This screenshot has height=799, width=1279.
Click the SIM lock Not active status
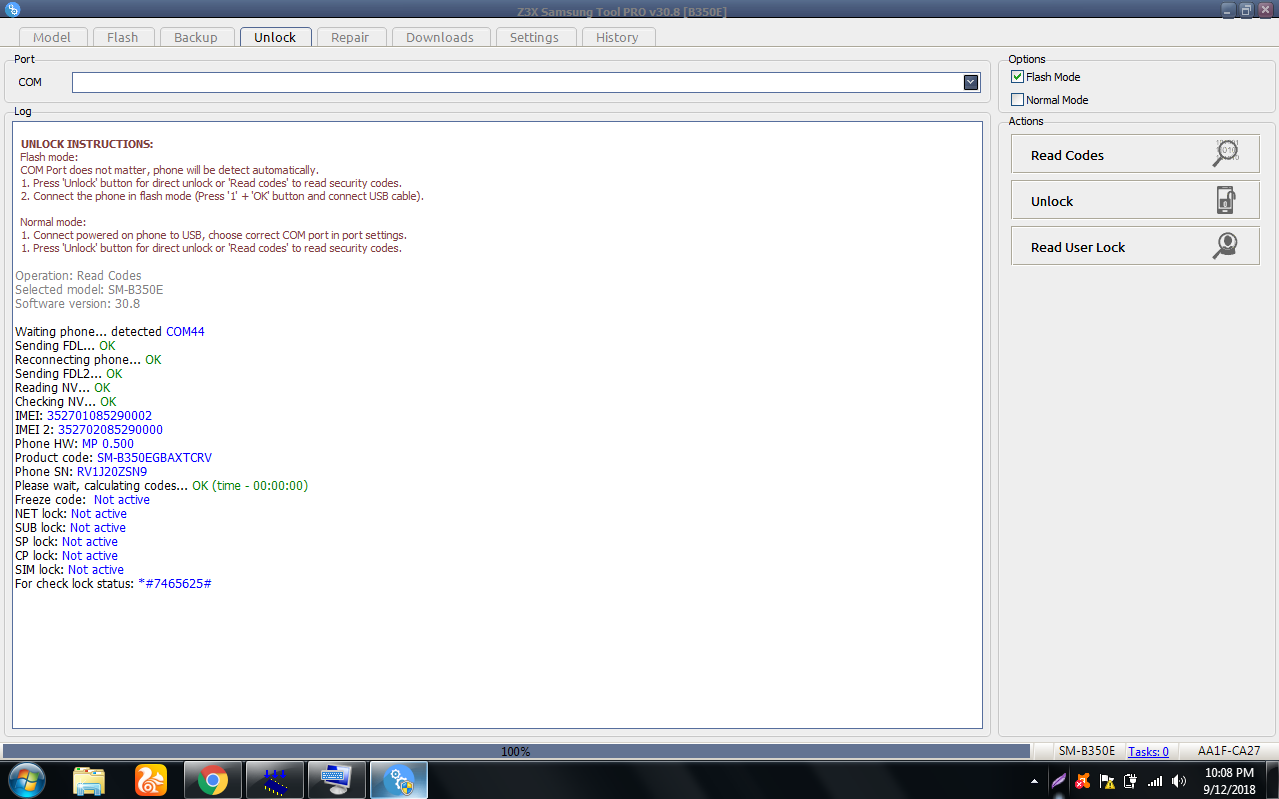96,569
